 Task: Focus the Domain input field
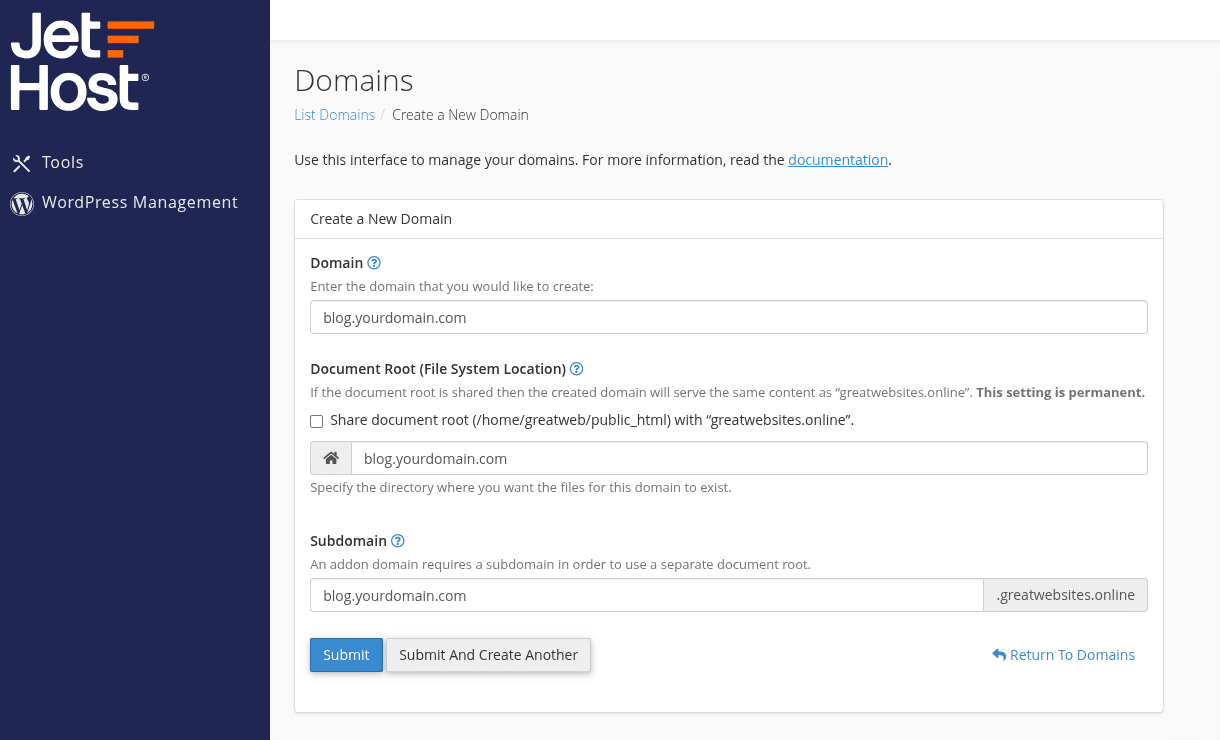click(728, 317)
